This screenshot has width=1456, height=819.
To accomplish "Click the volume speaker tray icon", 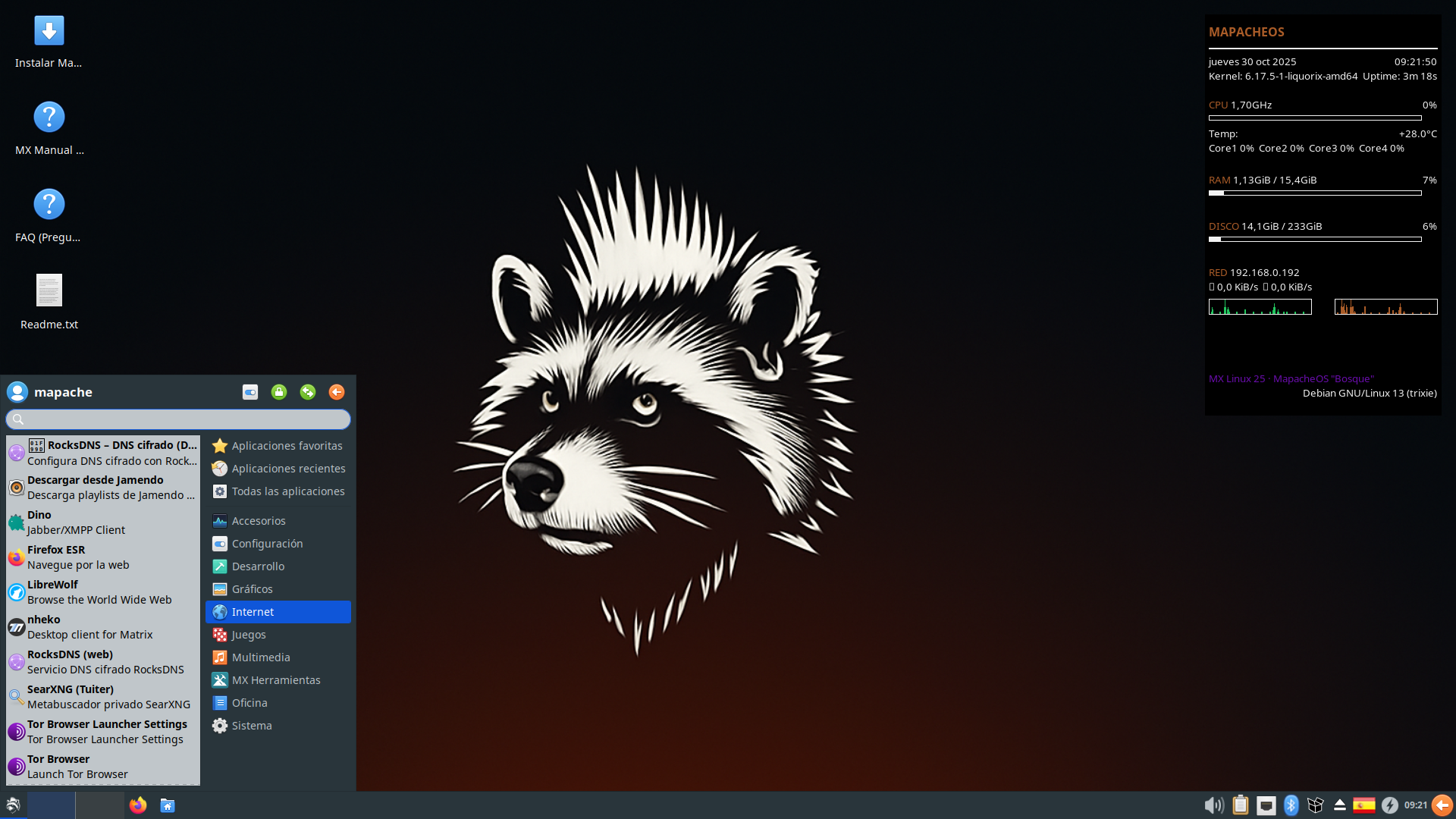I will 1213,805.
